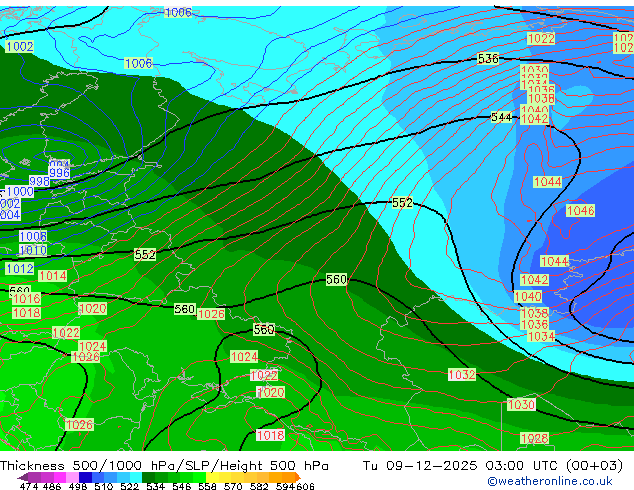
Task: Click the 570 legend value
Action: click(233, 486)
